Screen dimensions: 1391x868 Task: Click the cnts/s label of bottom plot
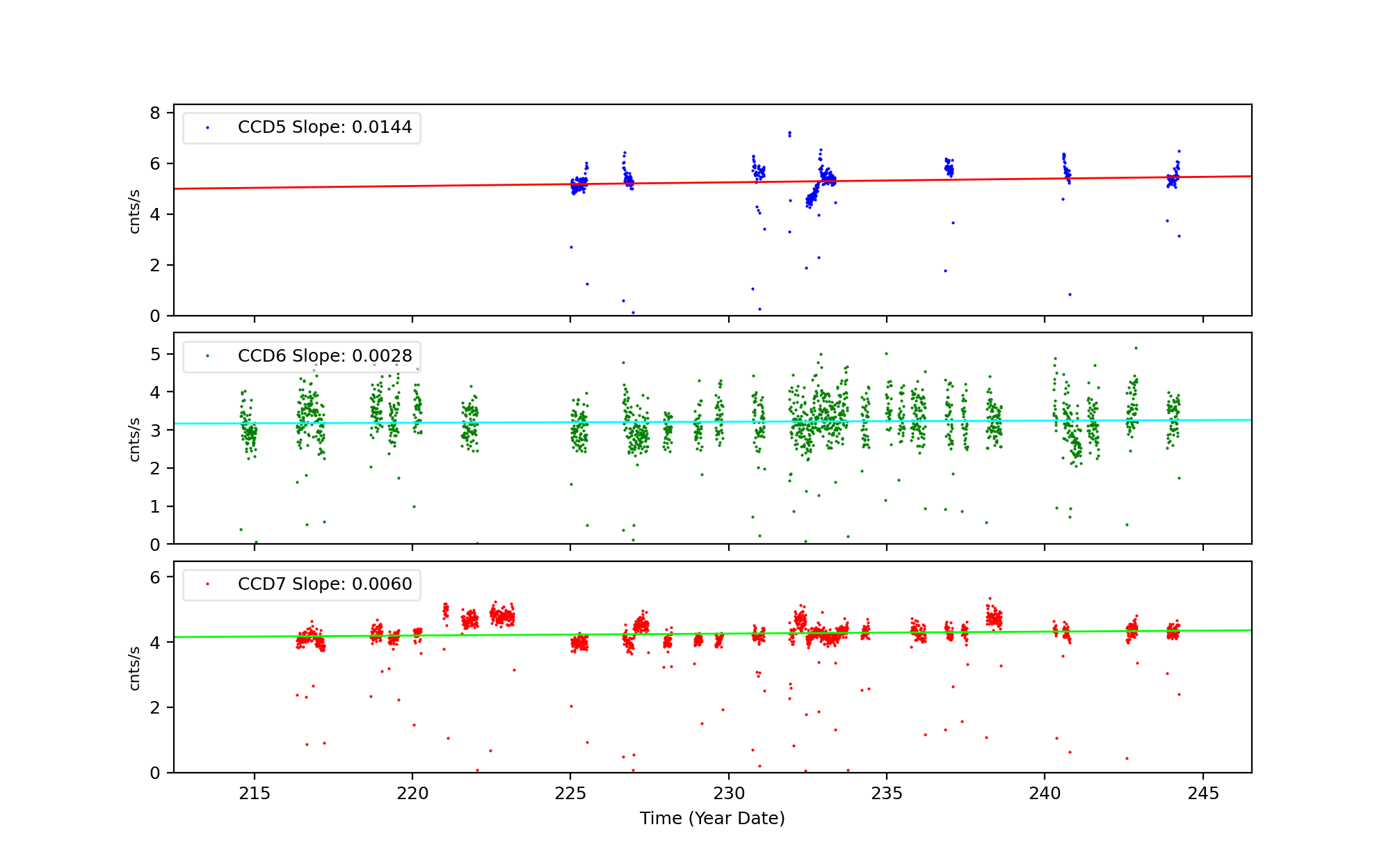click(135, 668)
